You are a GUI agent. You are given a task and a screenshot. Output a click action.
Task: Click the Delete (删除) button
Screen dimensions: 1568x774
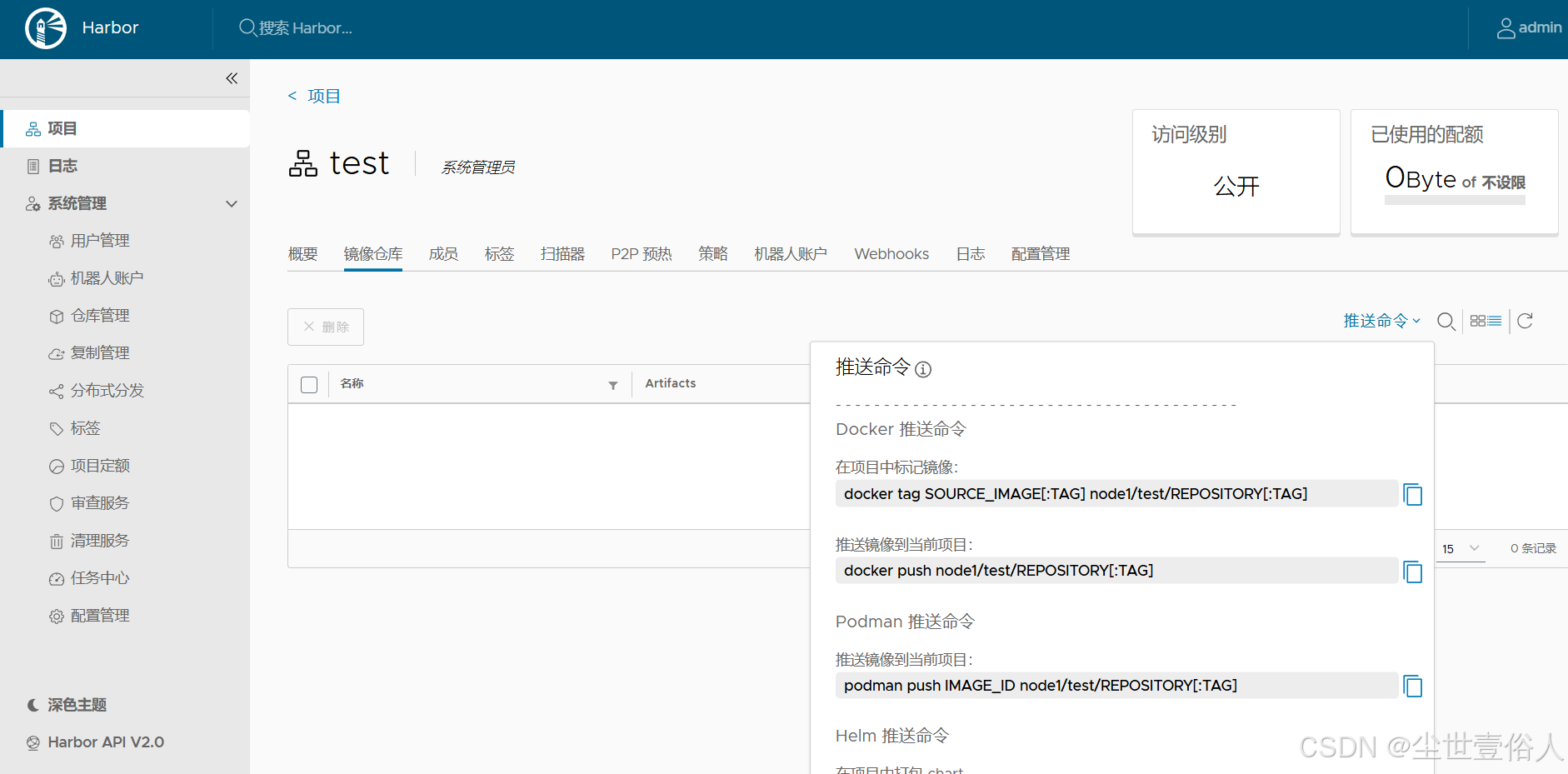coord(326,327)
